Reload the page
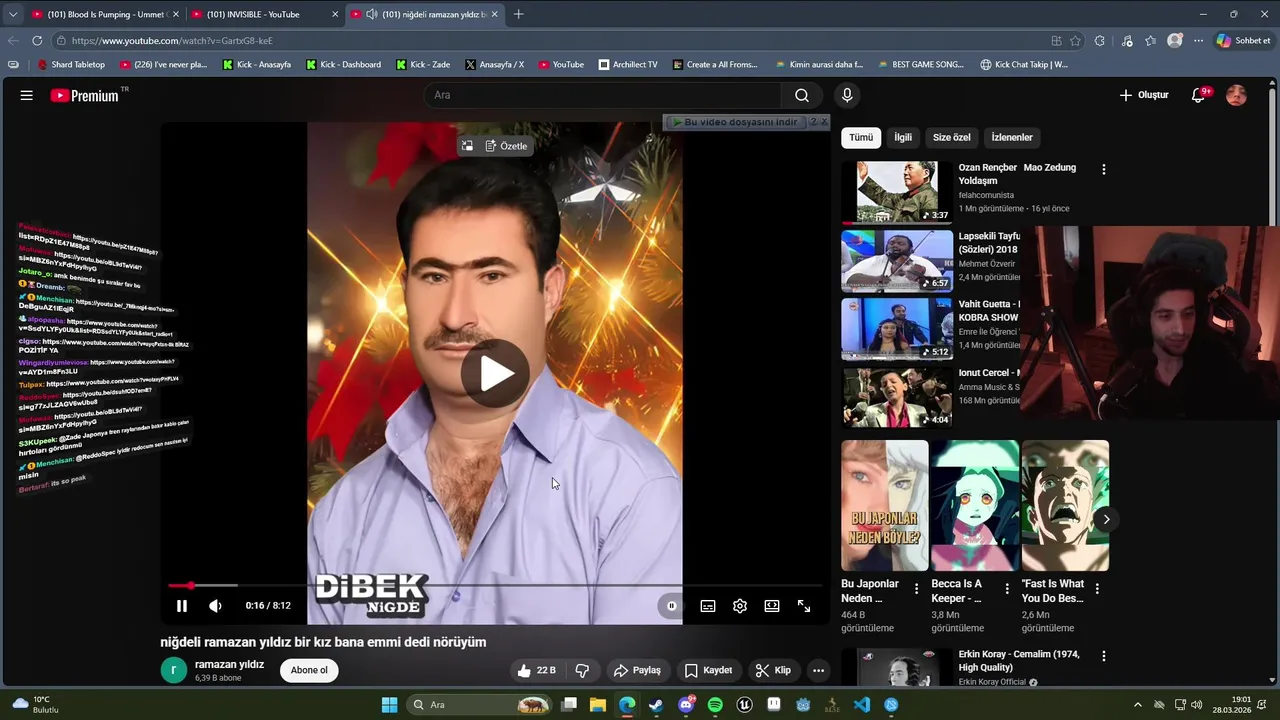The width and height of the screenshot is (1280, 720). (37, 41)
